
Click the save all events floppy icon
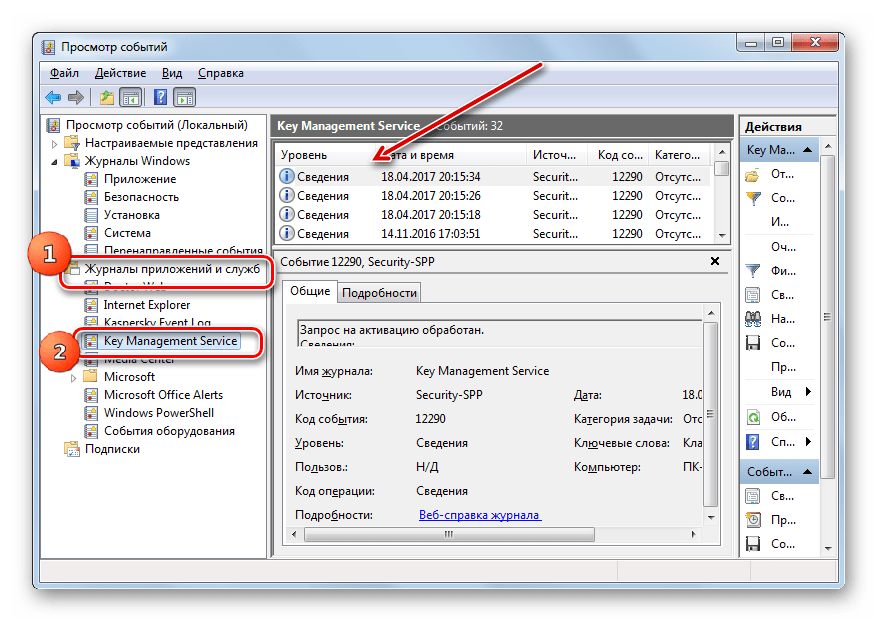753,343
